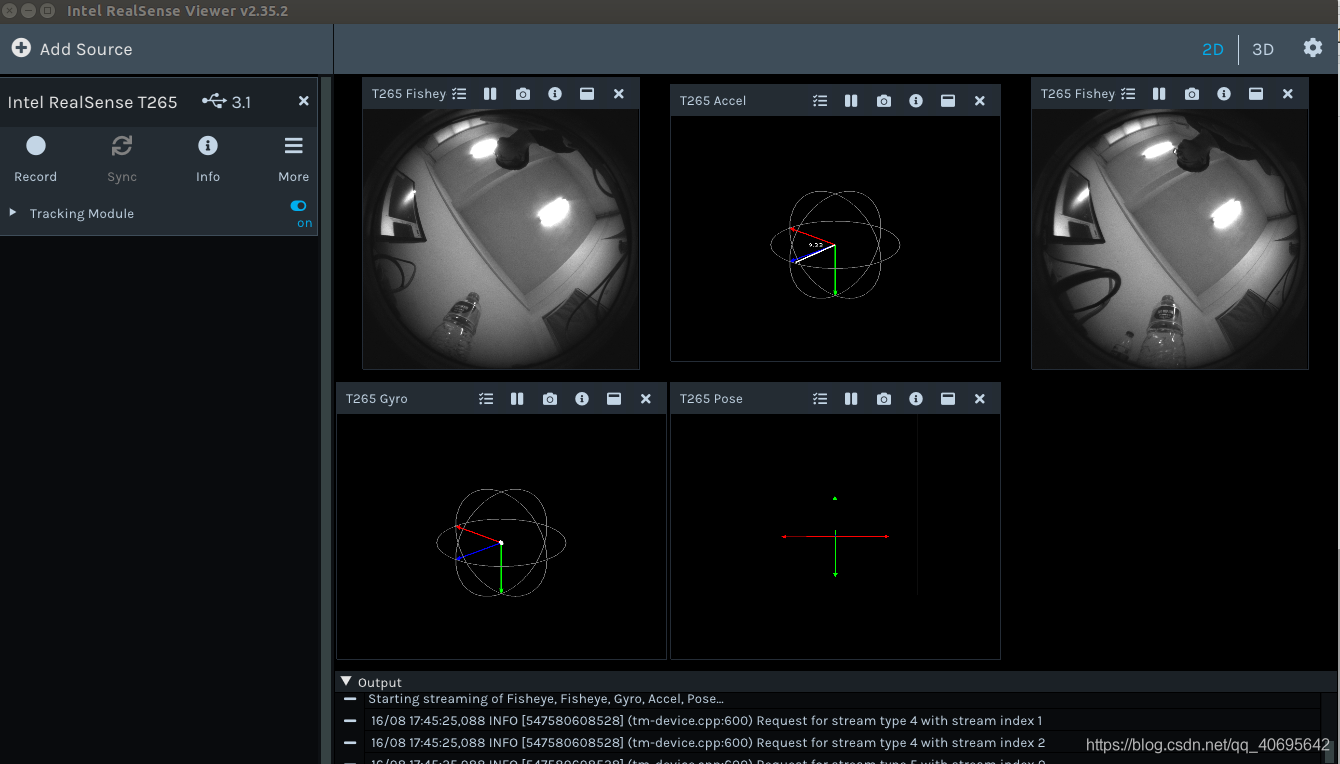The width and height of the screenshot is (1340, 764).
Task: Snapshot the left T265 Fisheye stream
Action: (x=522, y=94)
